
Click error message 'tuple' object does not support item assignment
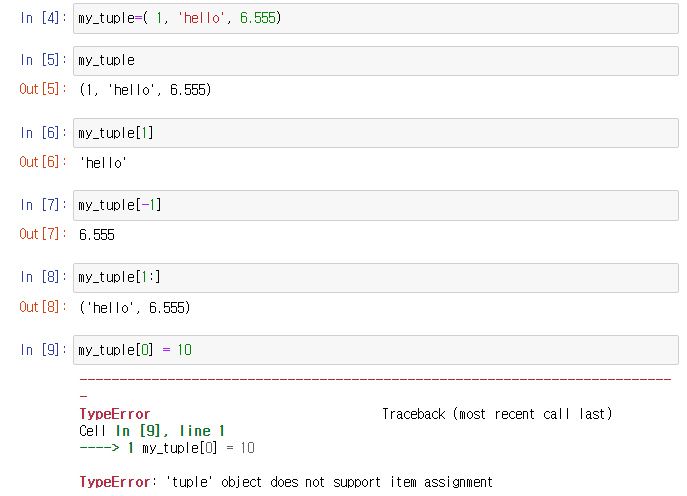(x=329, y=482)
